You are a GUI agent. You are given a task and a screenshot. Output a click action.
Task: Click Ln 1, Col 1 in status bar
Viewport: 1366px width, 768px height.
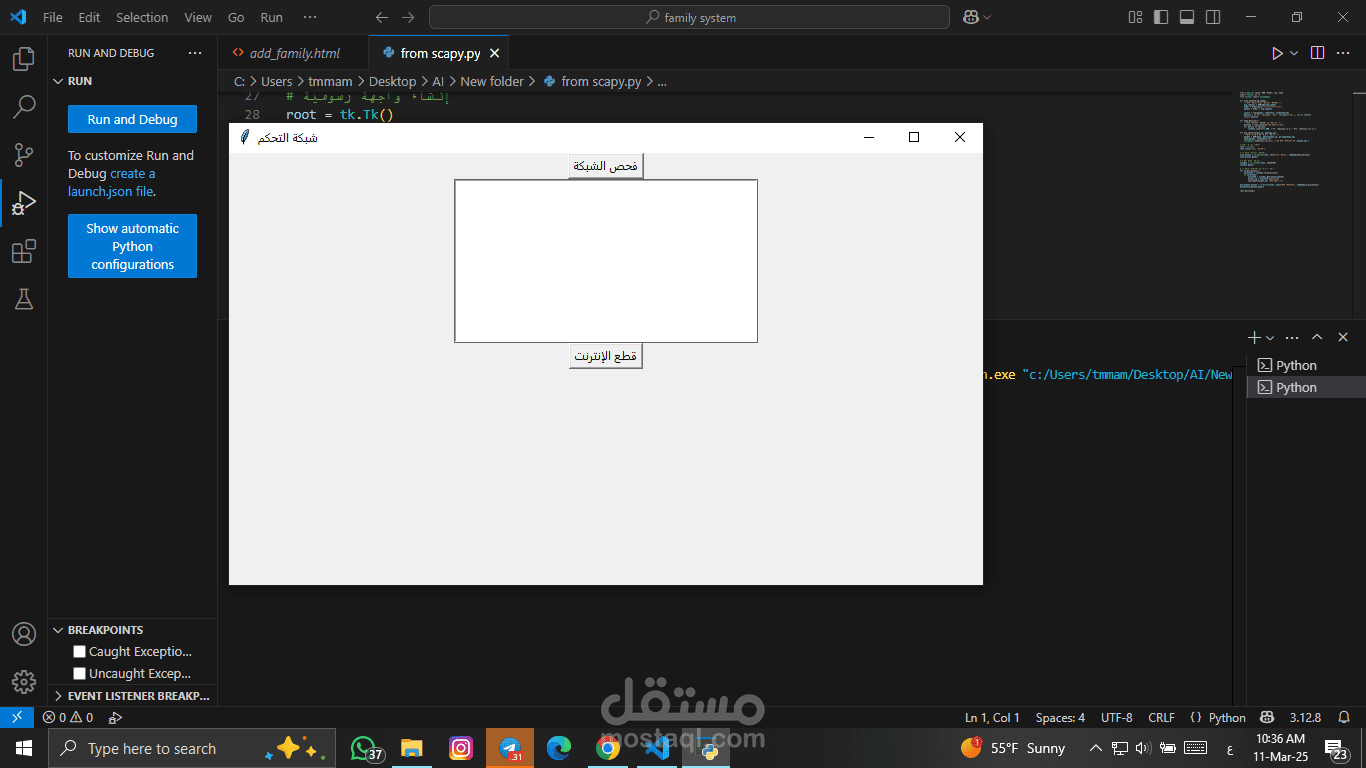992,717
